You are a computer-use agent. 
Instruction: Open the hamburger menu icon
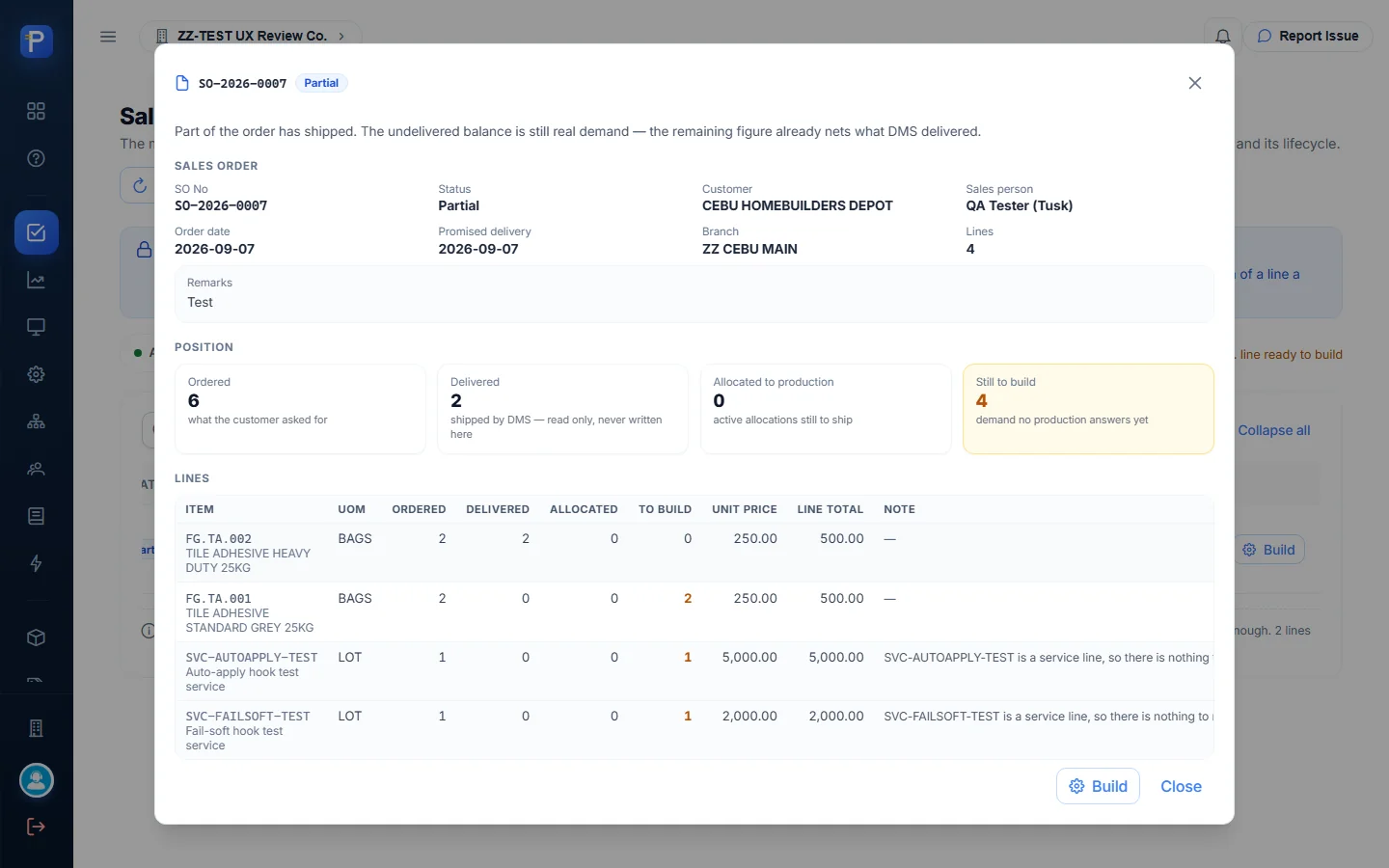[108, 37]
